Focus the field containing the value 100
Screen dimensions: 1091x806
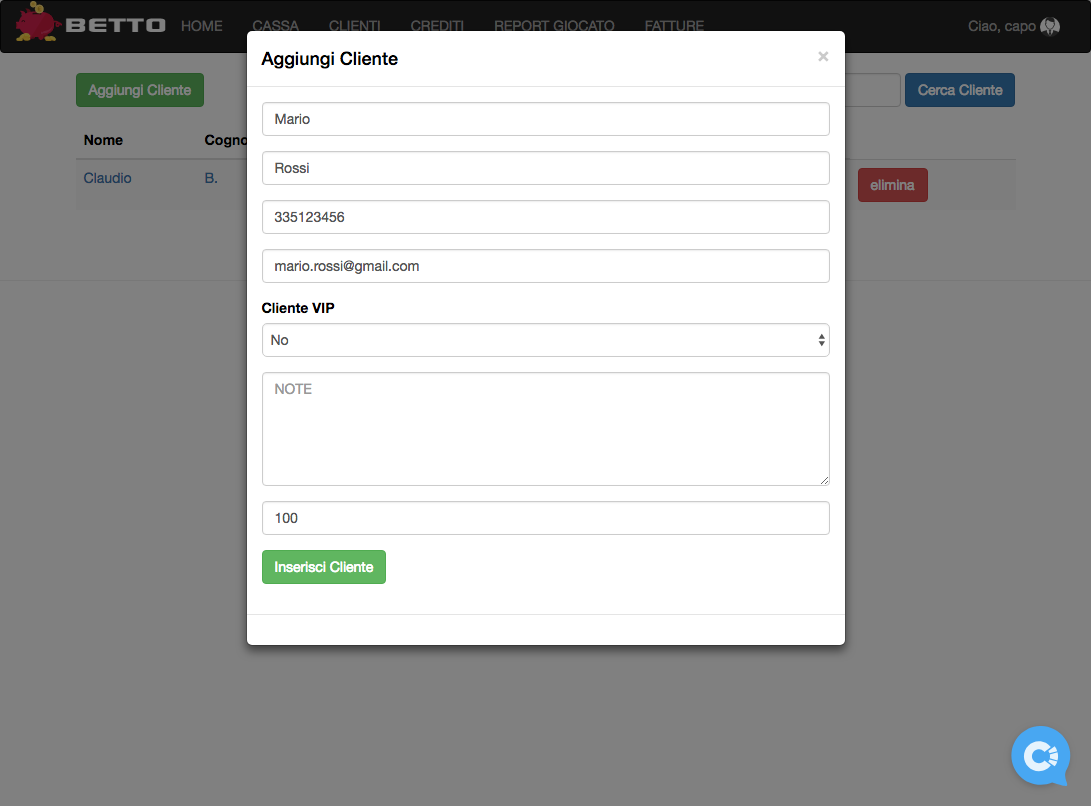tap(545, 518)
